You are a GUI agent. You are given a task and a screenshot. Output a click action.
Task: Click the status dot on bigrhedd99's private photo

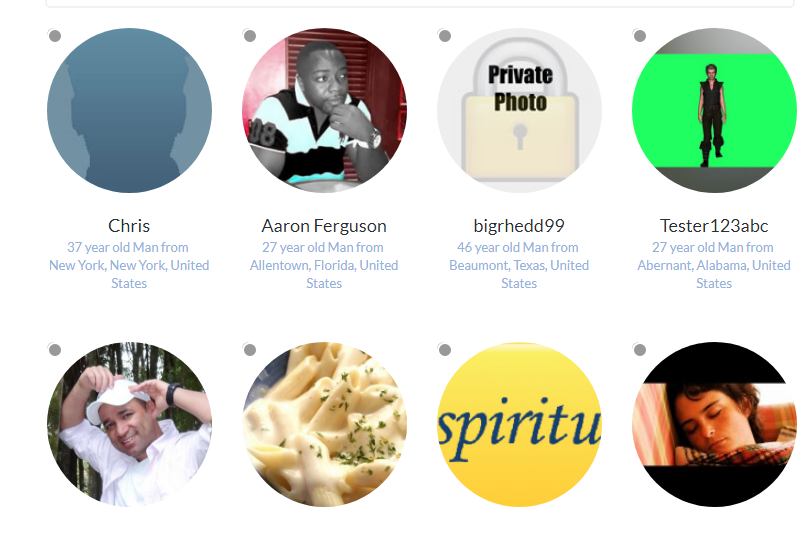(445, 36)
